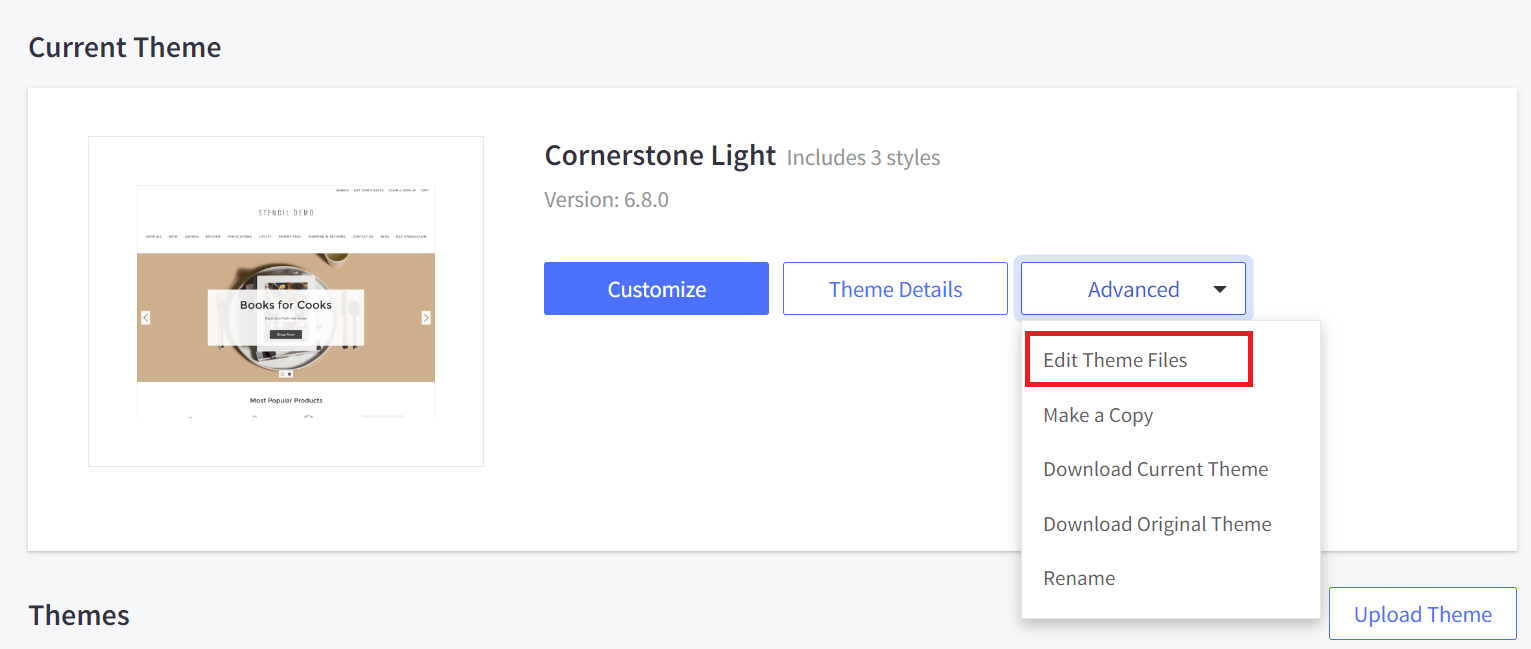
Task: Click the preview carousel left arrow
Action: coord(146,318)
